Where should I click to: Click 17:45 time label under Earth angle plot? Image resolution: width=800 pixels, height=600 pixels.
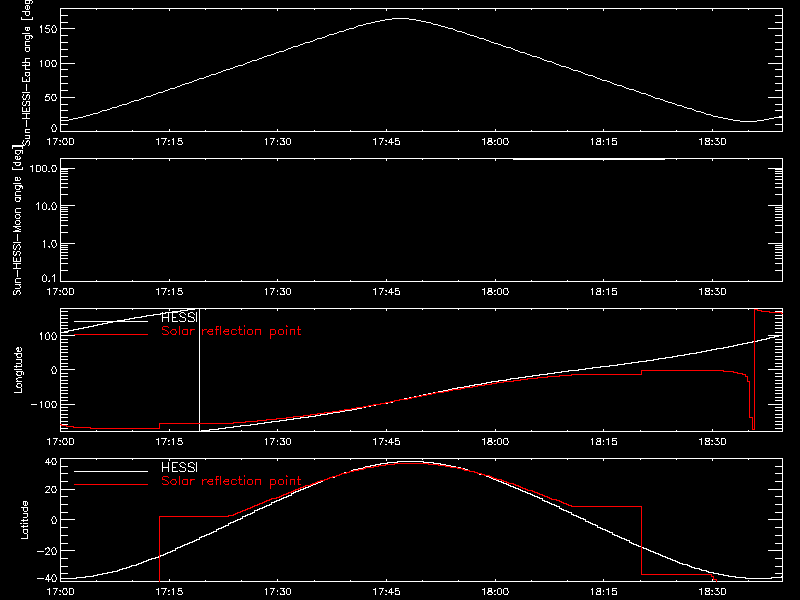(386, 142)
